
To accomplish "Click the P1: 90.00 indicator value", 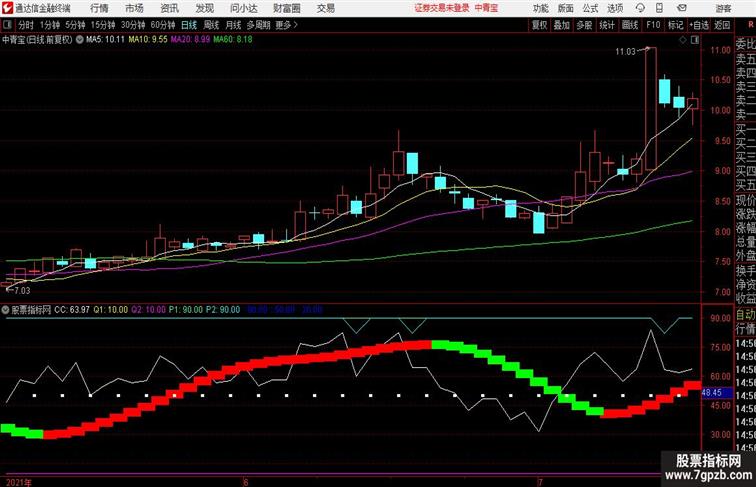I will (186, 310).
